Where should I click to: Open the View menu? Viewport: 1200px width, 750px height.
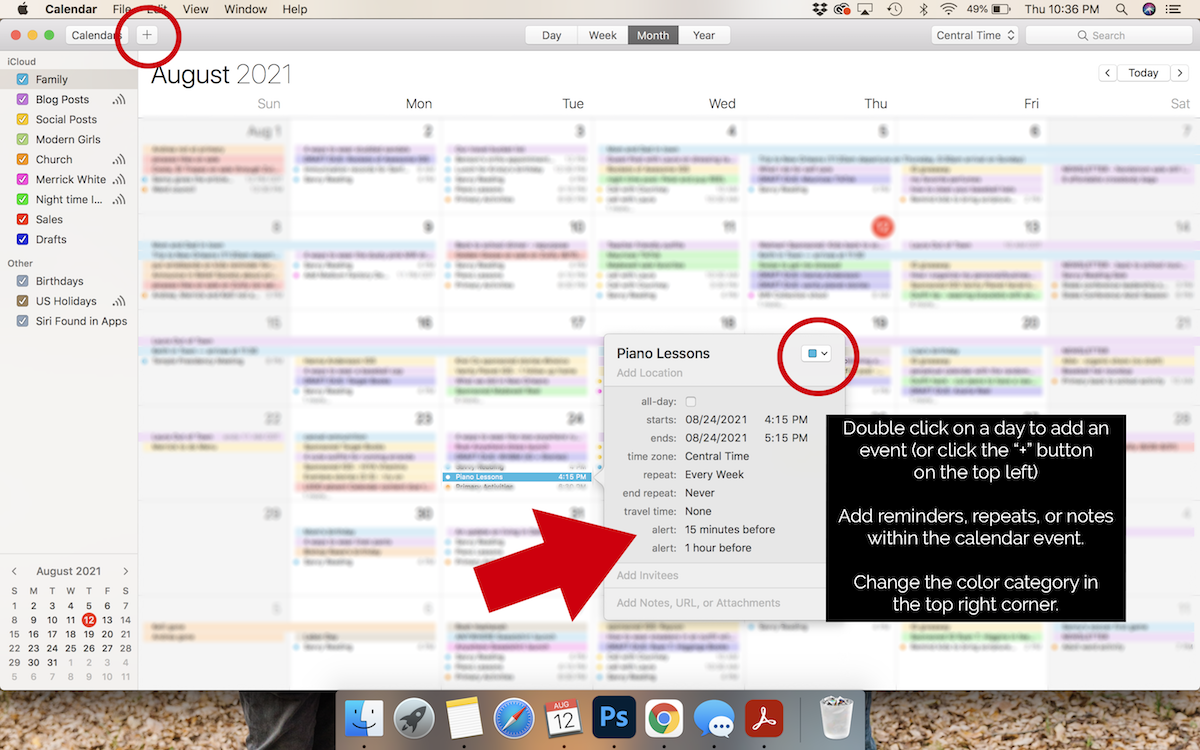196,9
